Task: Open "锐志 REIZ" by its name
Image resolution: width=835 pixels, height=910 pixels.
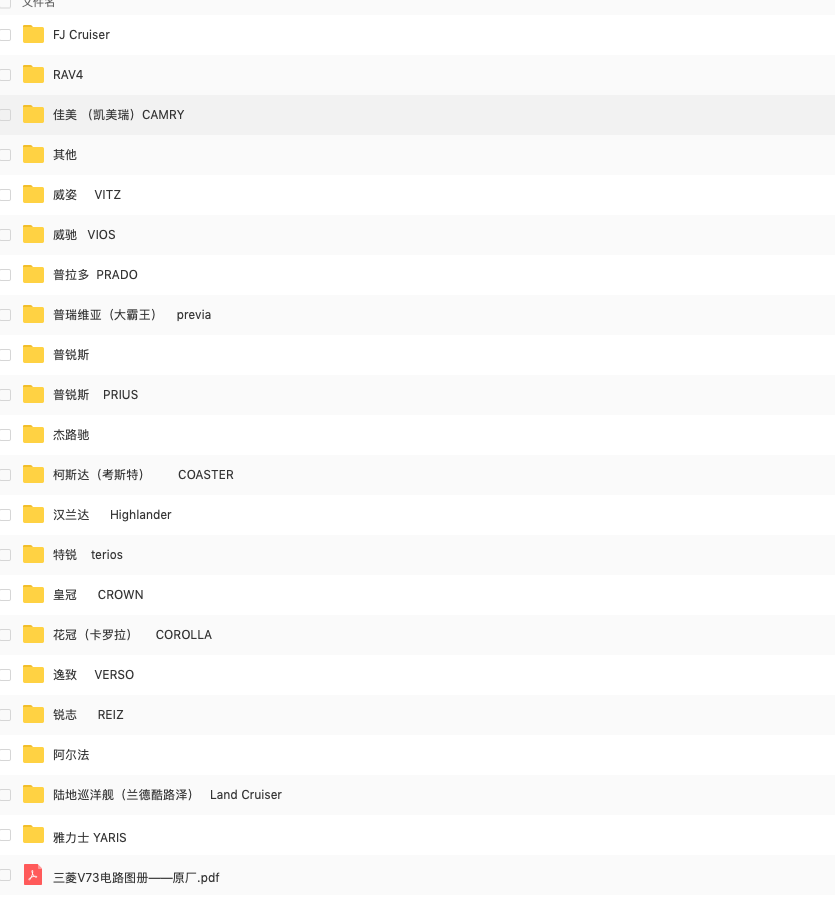Action: coord(88,715)
